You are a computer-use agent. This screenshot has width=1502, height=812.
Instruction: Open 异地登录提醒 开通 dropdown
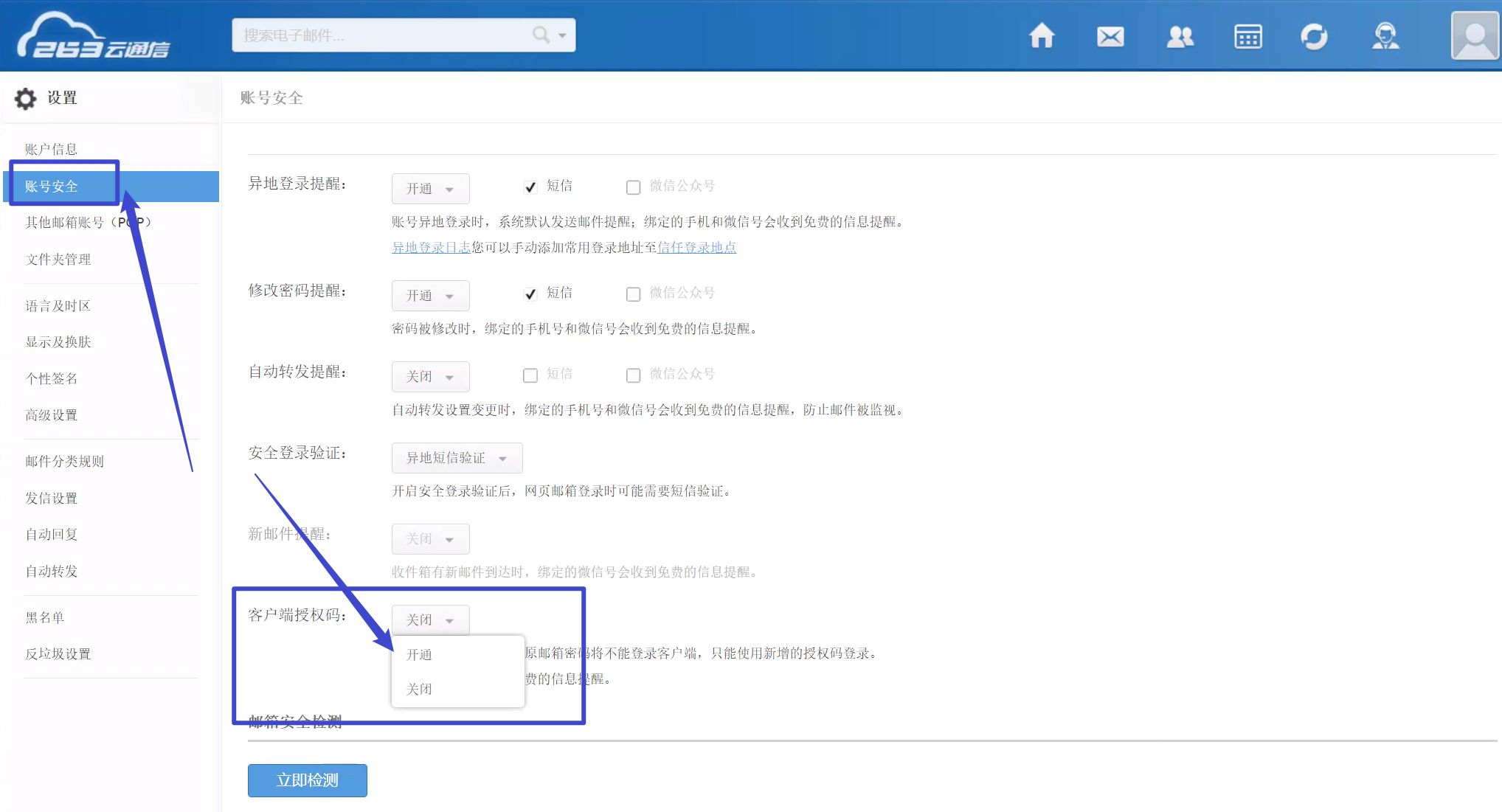point(430,189)
